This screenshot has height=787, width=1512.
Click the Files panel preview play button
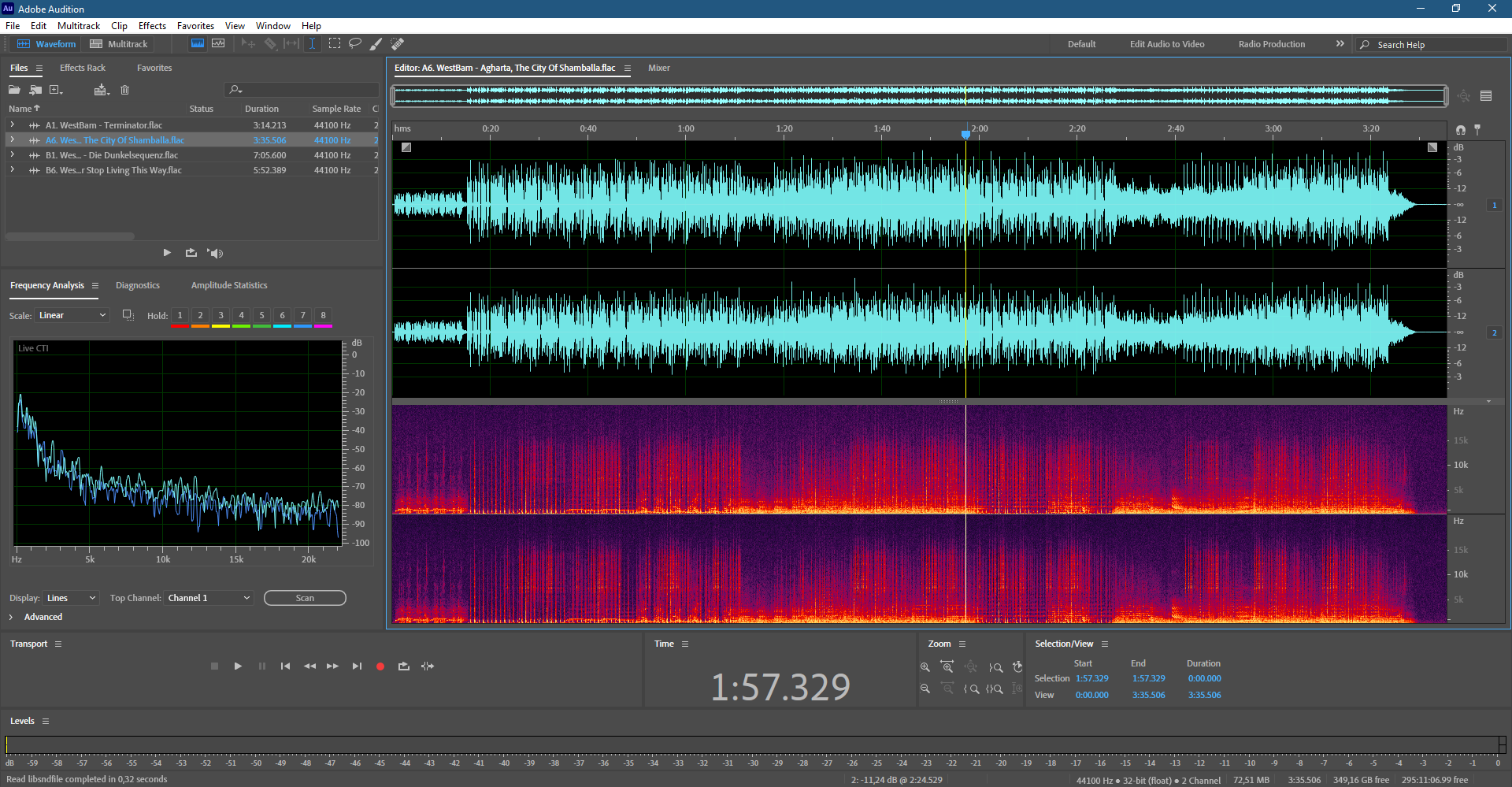167,253
